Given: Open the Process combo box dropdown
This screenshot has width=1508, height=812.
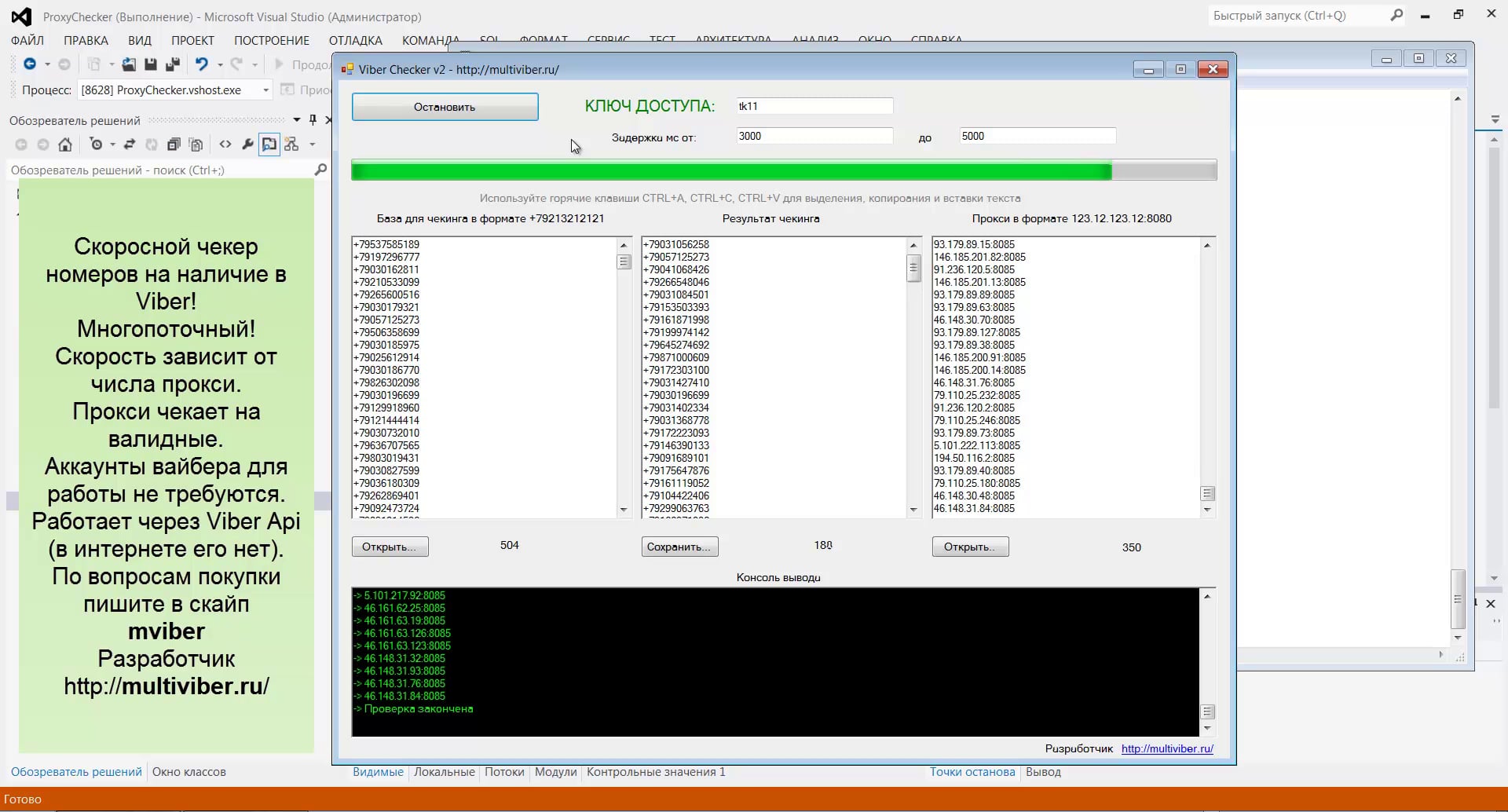Looking at the screenshot, I should click(x=265, y=90).
